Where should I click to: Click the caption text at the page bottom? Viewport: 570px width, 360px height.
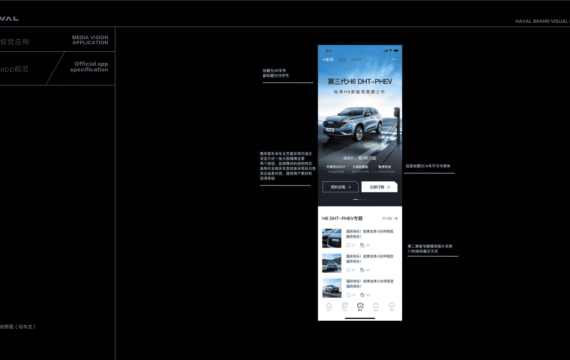tap(18, 327)
